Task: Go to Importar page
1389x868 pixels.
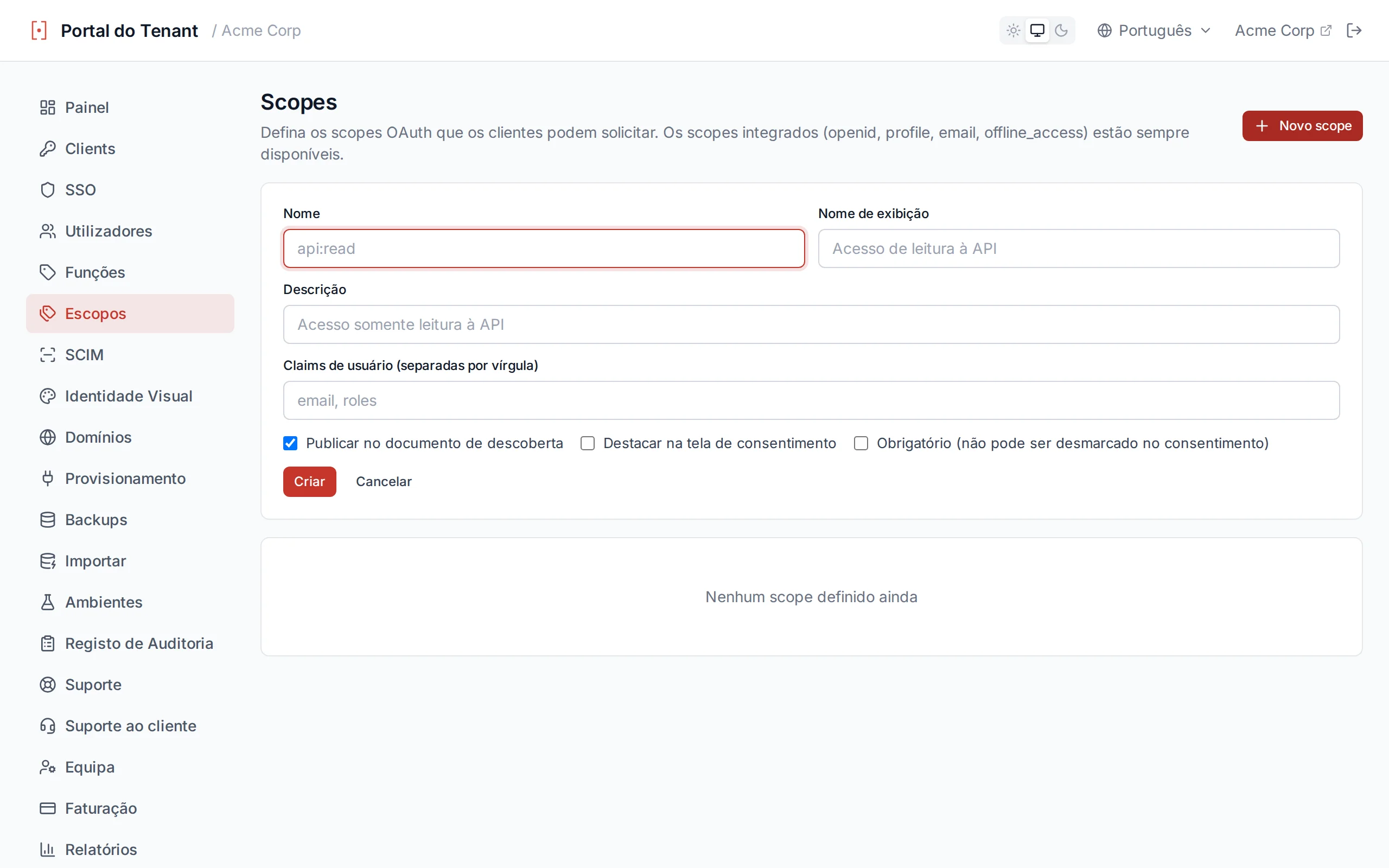Action: [x=130, y=561]
